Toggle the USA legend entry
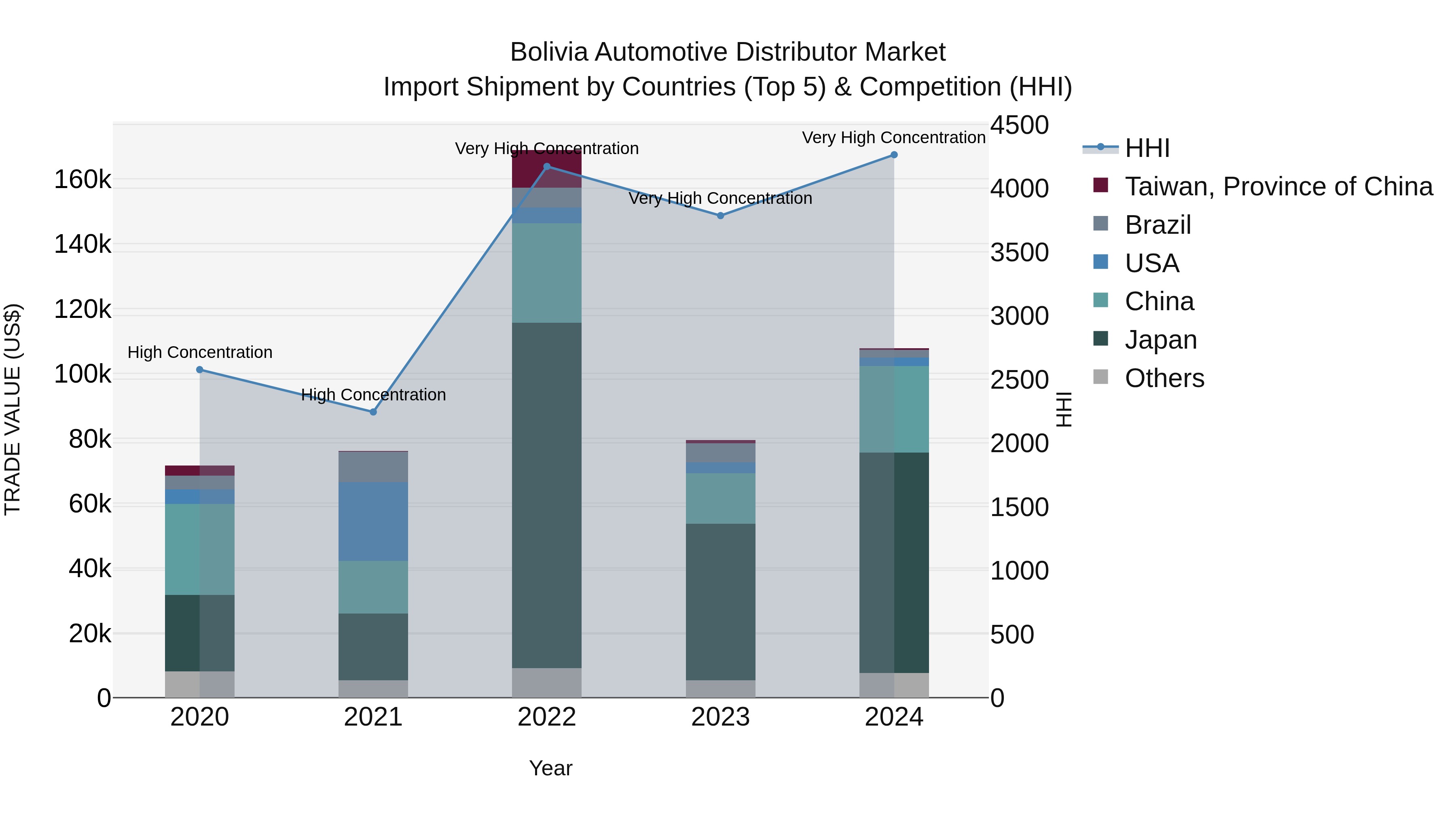Screen dimensions: 1456x819 1136,263
